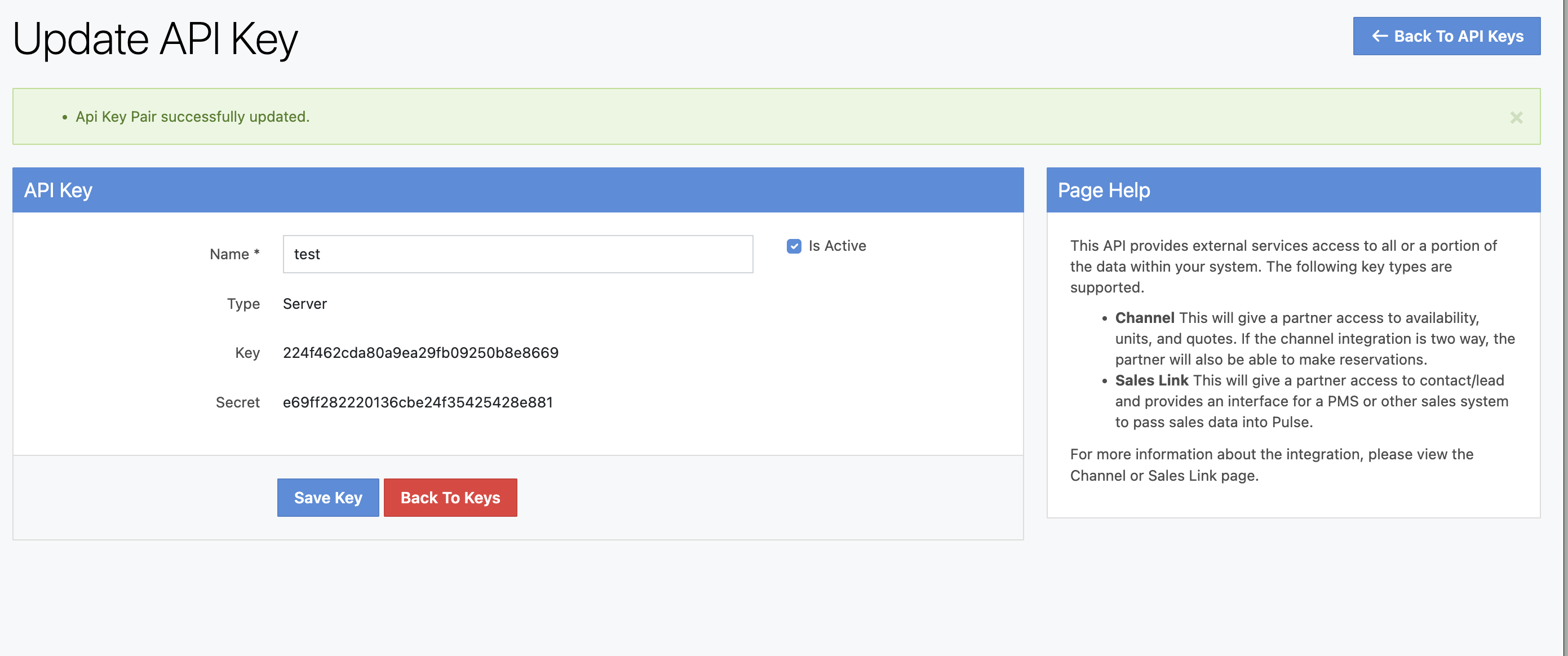Click the Is Active label text
The image size is (1568, 656).
tap(836, 246)
